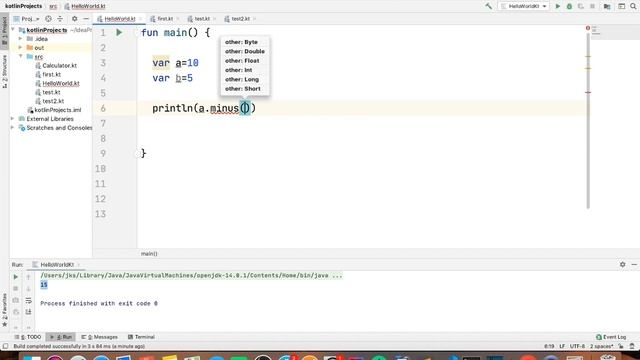Image resolution: width=640 pixels, height=360 pixels.
Task: Click the UTF-8 encoding status entry
Action: coord(577,346)
